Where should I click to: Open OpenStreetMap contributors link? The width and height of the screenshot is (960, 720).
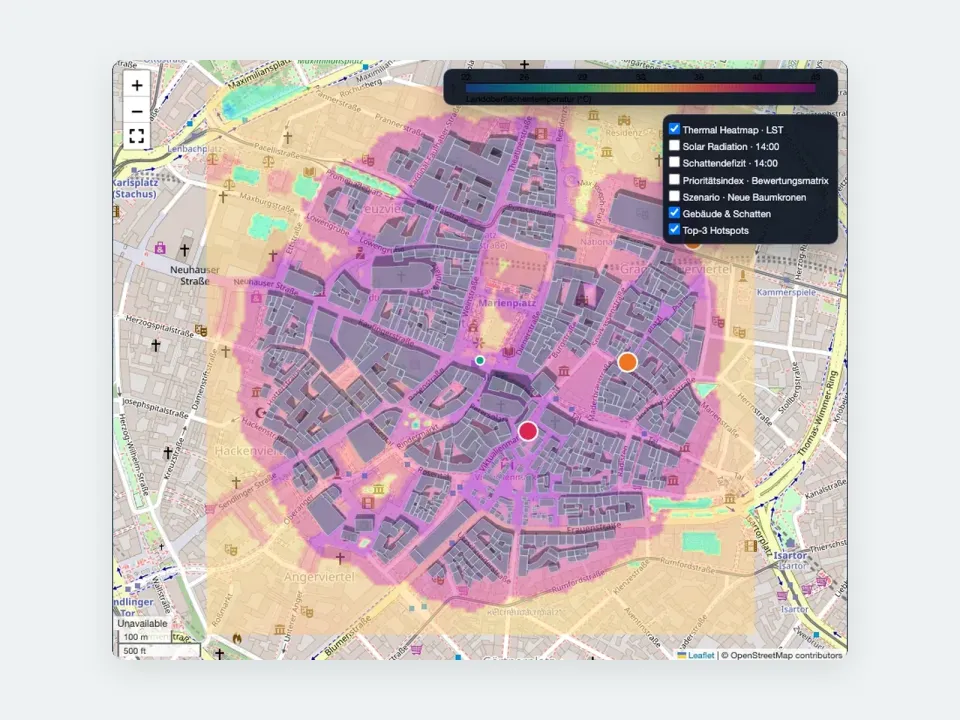[786, 655]
